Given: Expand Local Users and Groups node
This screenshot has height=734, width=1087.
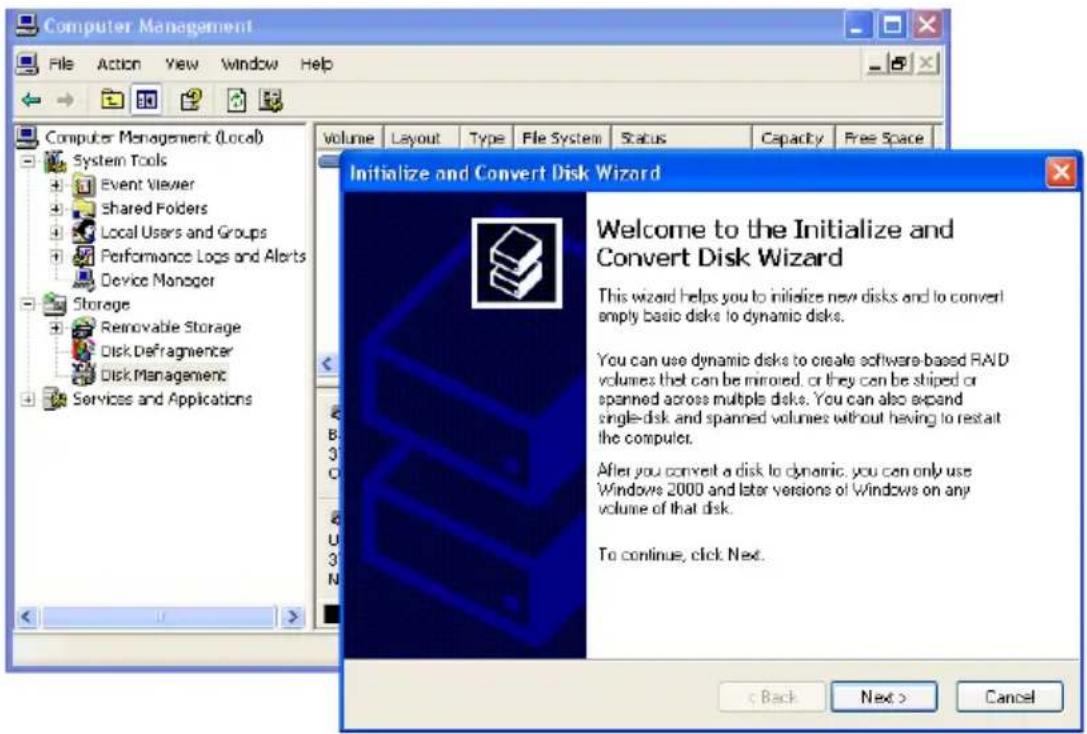Looking at the screenshot, I should pyautogui.click(x=56, y=233).
